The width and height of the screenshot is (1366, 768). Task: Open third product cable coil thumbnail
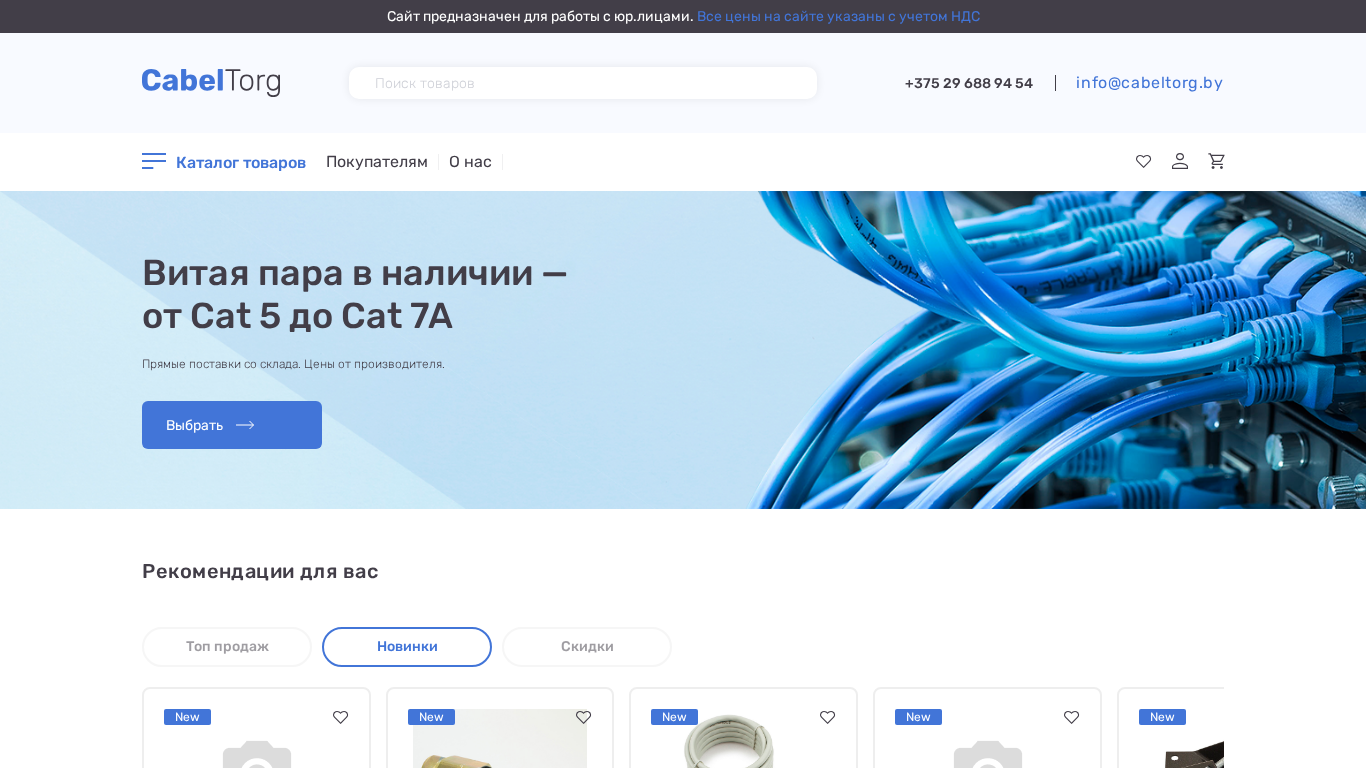[x=728, y=739]
